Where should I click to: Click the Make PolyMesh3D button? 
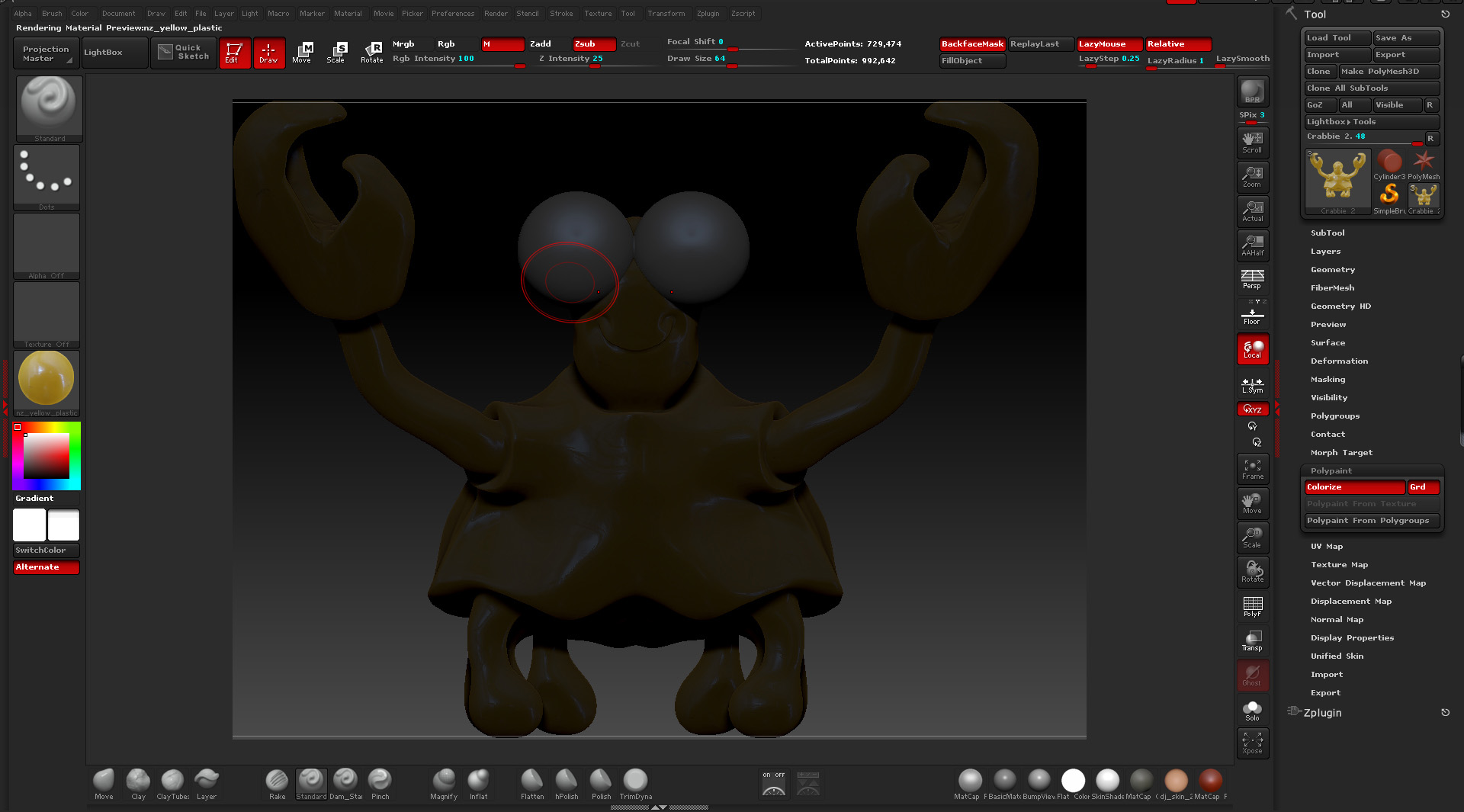click(x=1389, y=72)
